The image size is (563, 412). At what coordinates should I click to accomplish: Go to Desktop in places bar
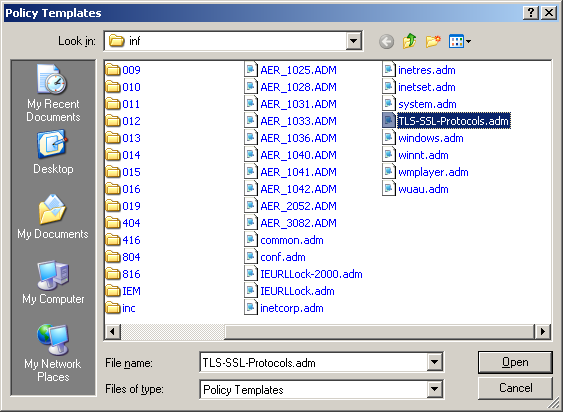53,152
